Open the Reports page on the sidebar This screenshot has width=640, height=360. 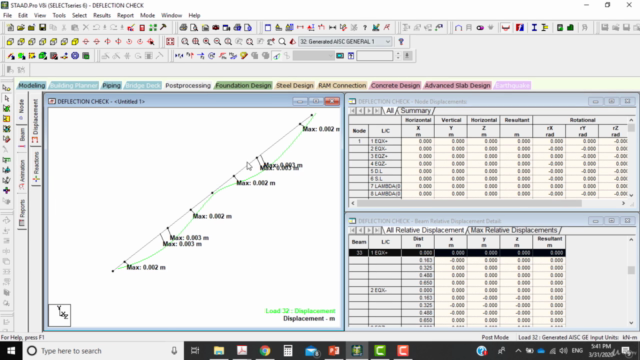tap(22, 213)
